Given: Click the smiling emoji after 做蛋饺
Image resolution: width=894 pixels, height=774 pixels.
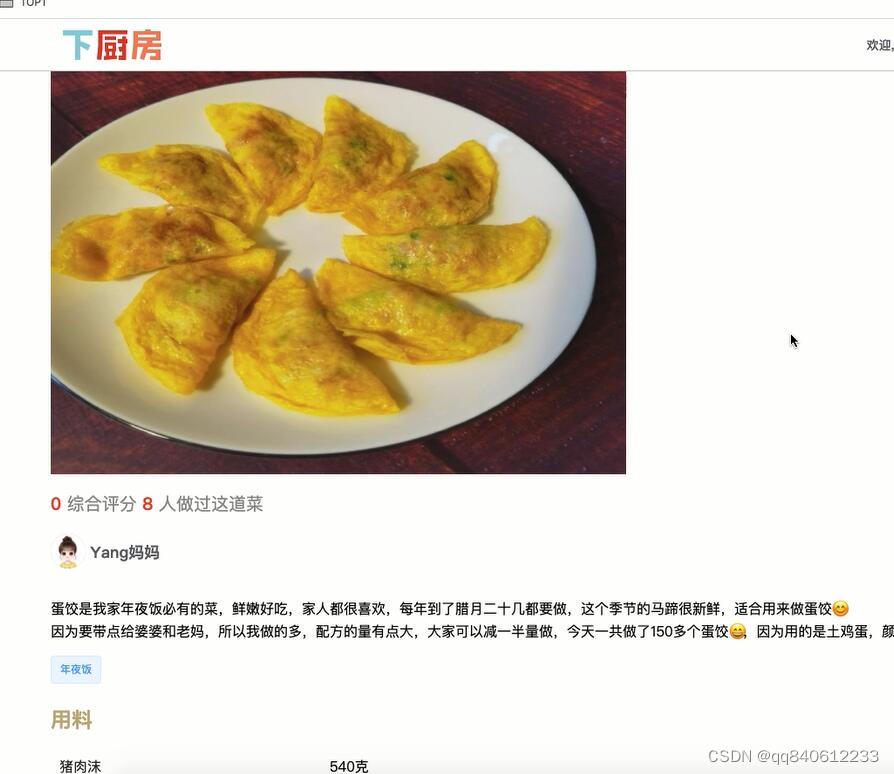Looking at the screenshot, I should (840, 609).
